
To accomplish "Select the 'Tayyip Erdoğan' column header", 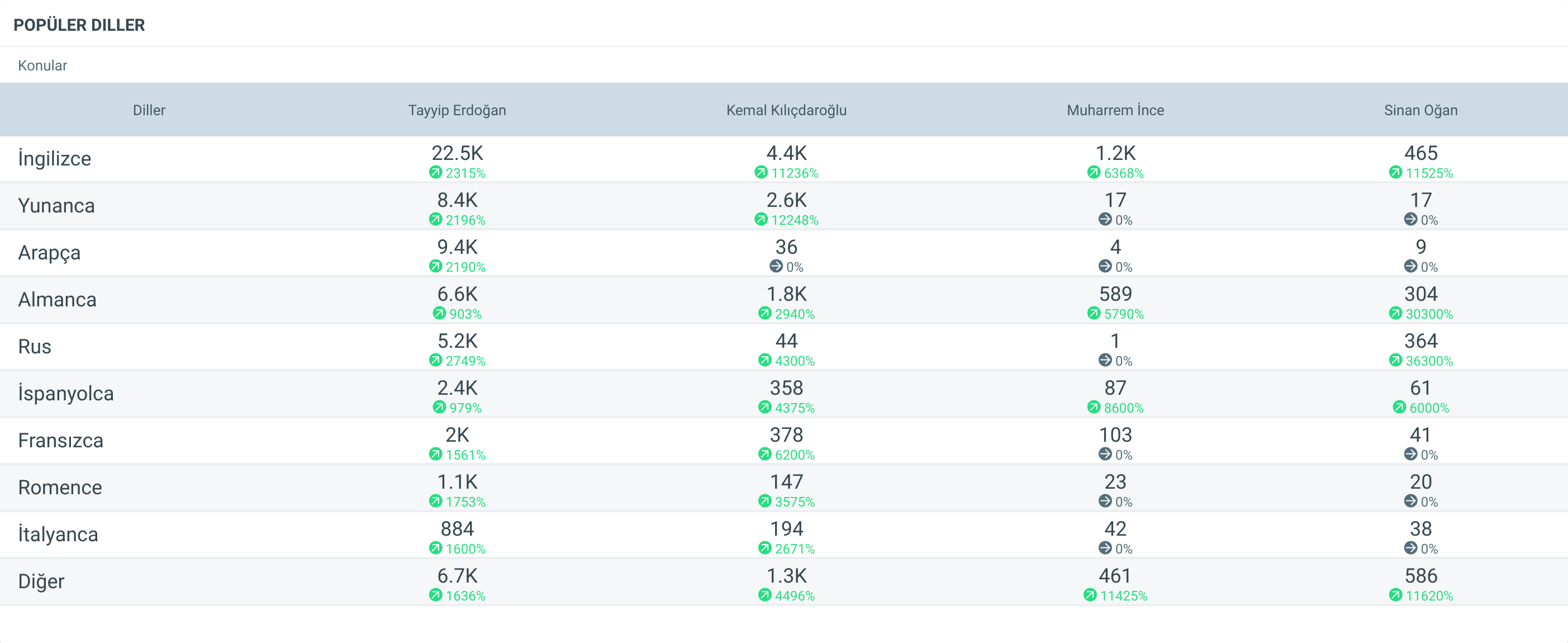I will (457, 110).
